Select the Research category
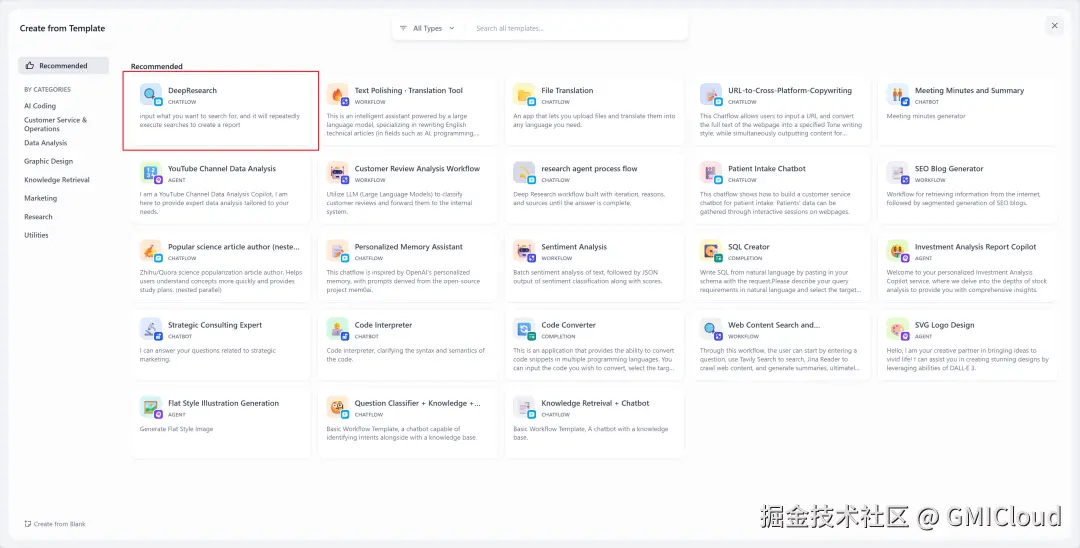The image size is (1080, 548). tap(38, 217)
